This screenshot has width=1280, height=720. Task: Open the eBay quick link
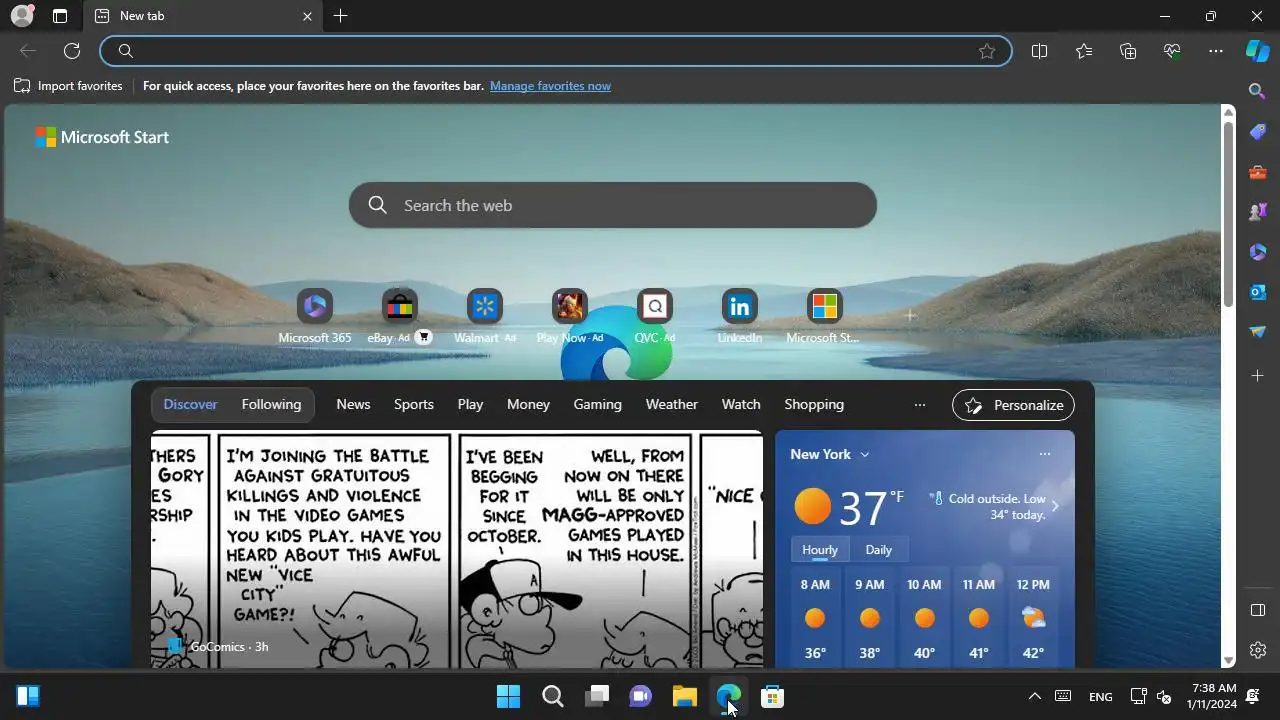click(x=399, y=317)
